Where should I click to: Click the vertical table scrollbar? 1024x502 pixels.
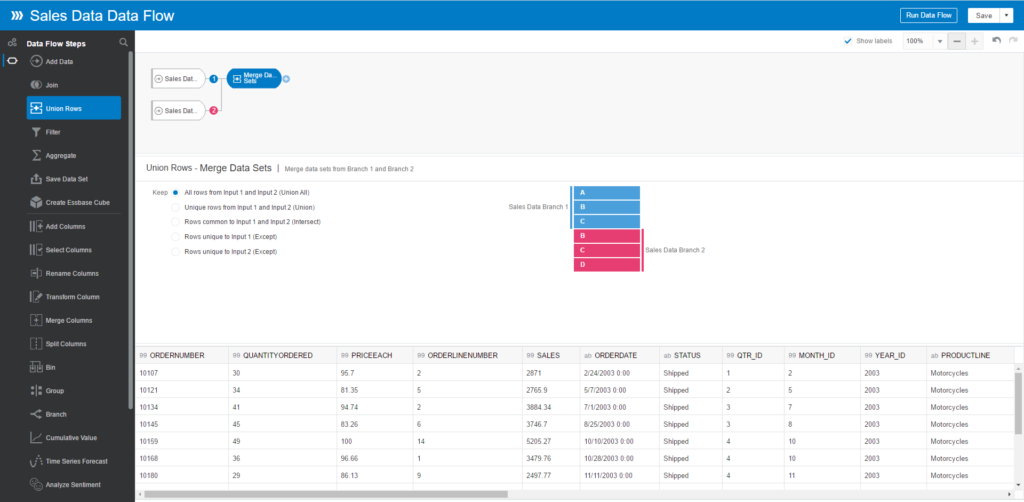1018,403
